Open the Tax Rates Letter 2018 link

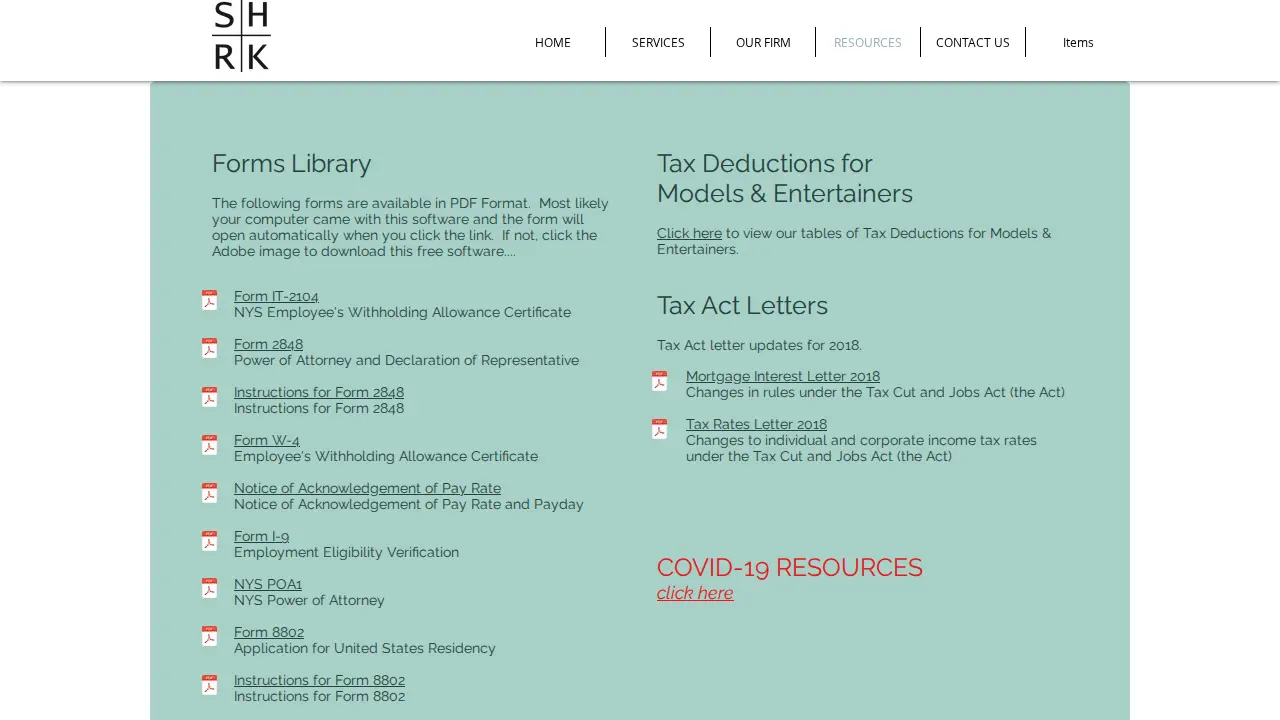tap(756, 424)
